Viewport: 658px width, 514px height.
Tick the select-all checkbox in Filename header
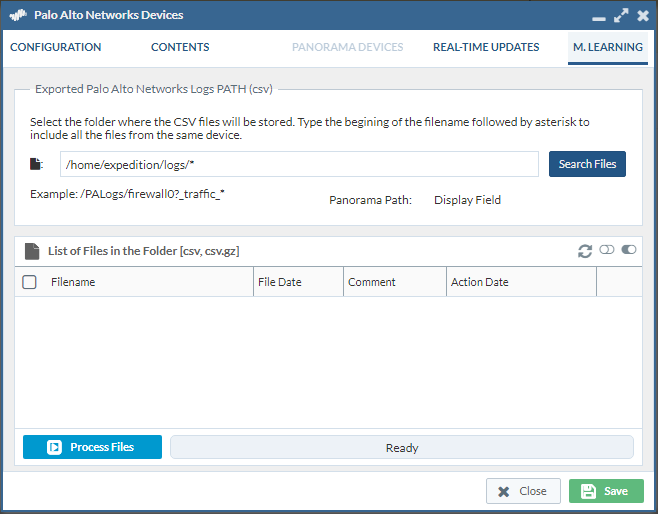(30, 282)
